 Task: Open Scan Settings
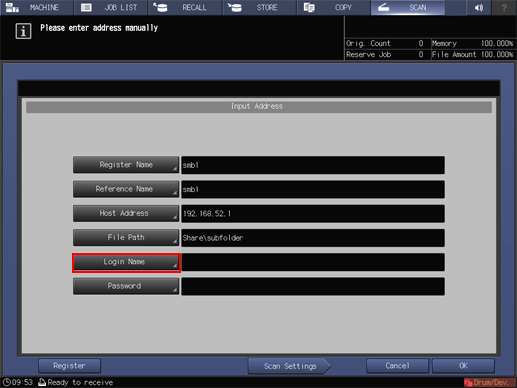tap(289, 366)
